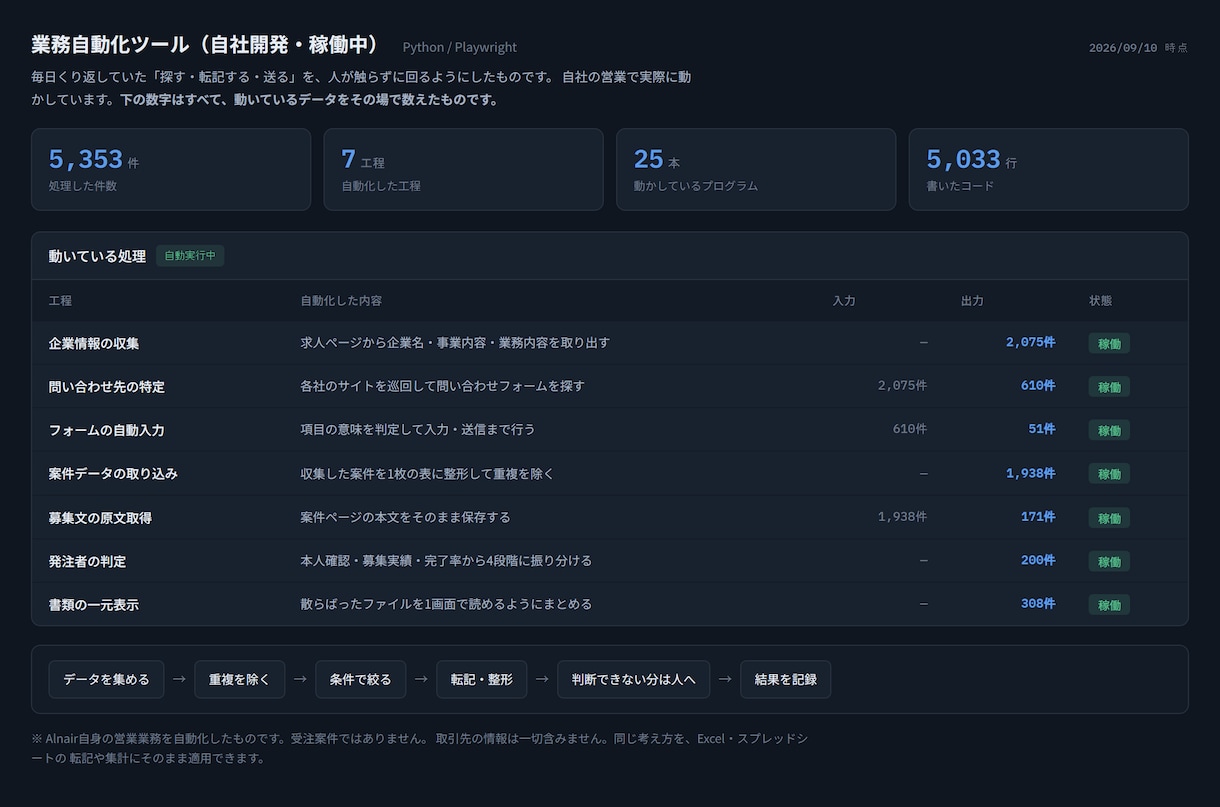Click the 2,075件 output value
Image resolution: width=1220 pixels, height=807 pixels.
[1030, 342]
